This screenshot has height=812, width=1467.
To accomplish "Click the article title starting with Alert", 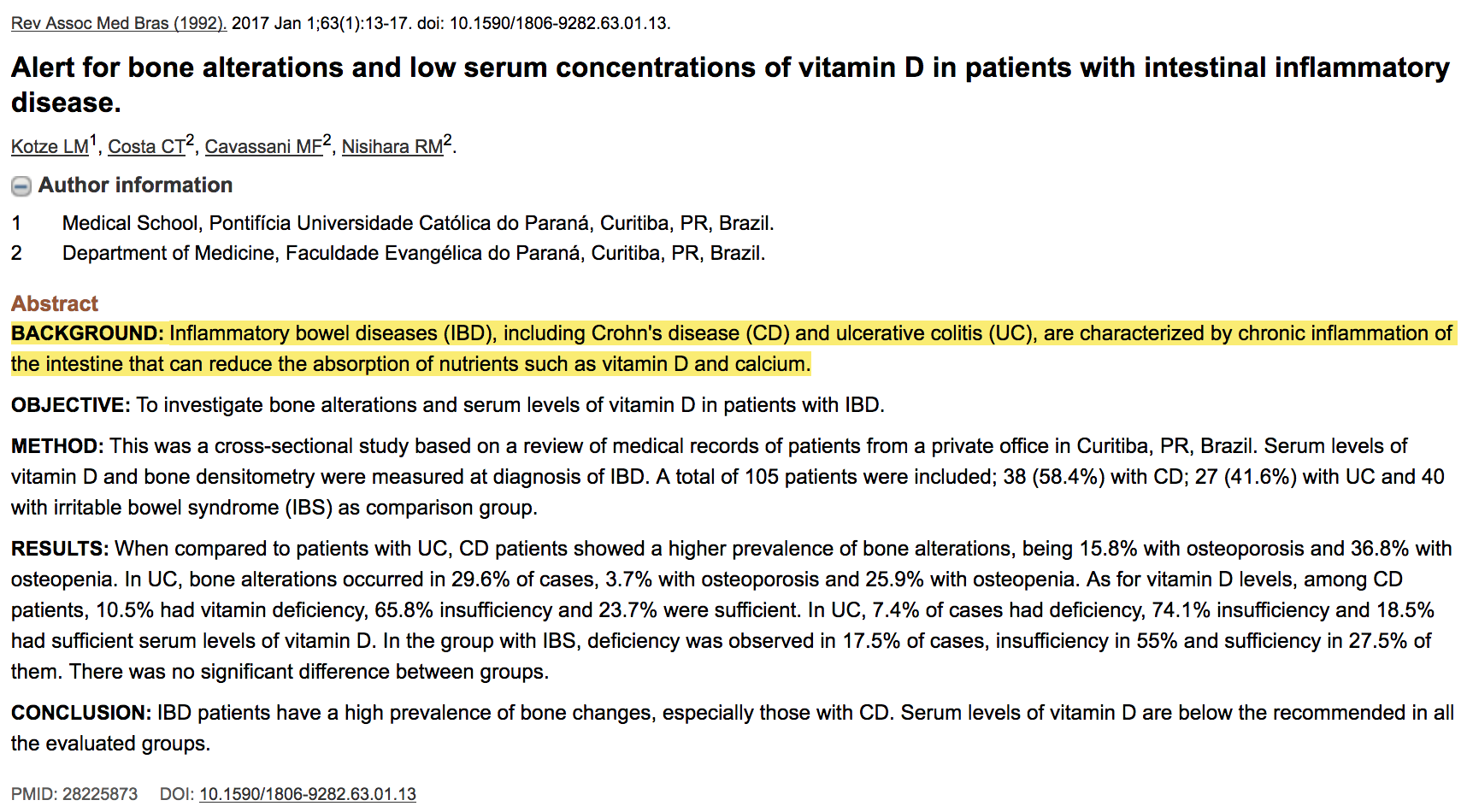I will point(731,85).
